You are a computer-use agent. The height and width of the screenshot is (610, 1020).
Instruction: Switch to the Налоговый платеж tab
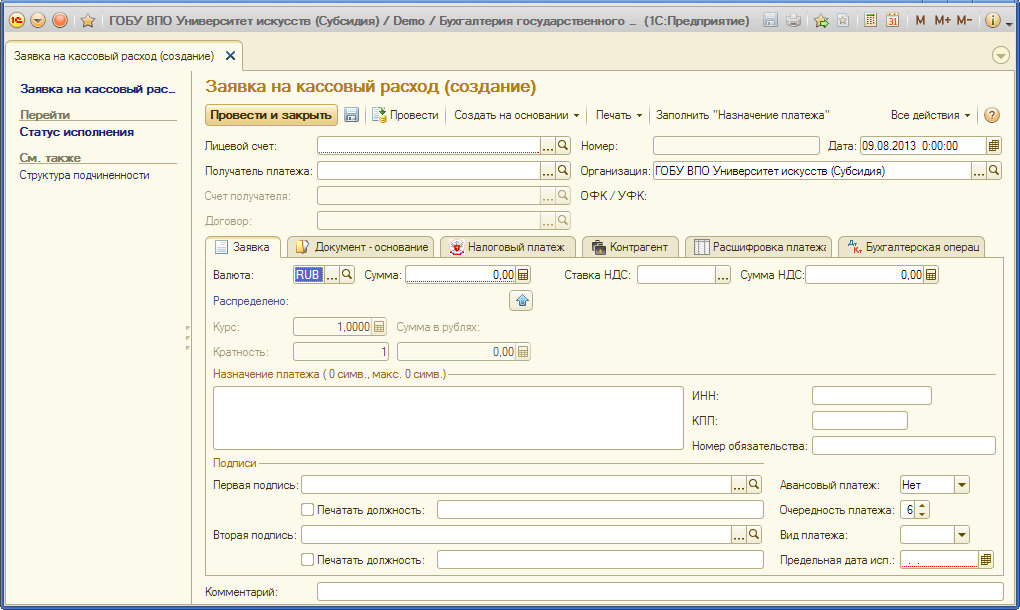(508, 247)
